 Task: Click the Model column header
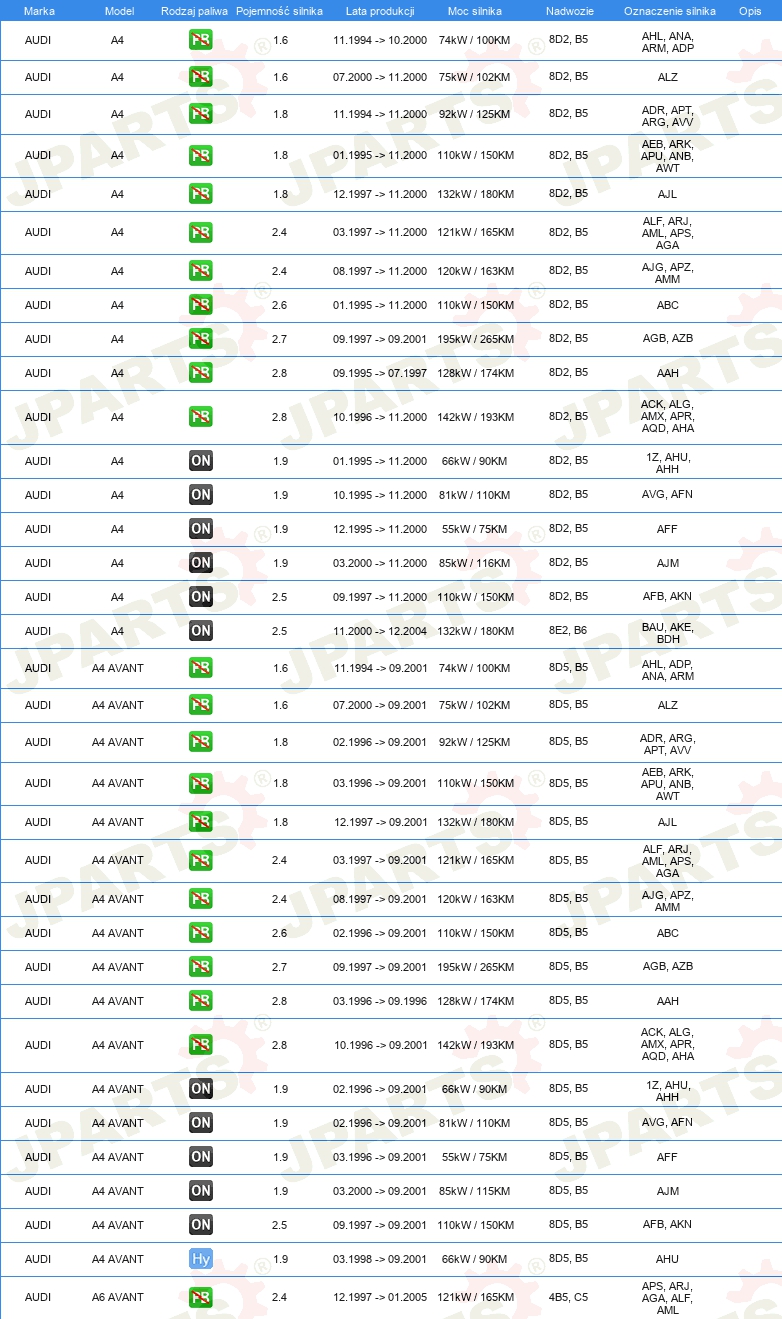click(x=119, y=11)
